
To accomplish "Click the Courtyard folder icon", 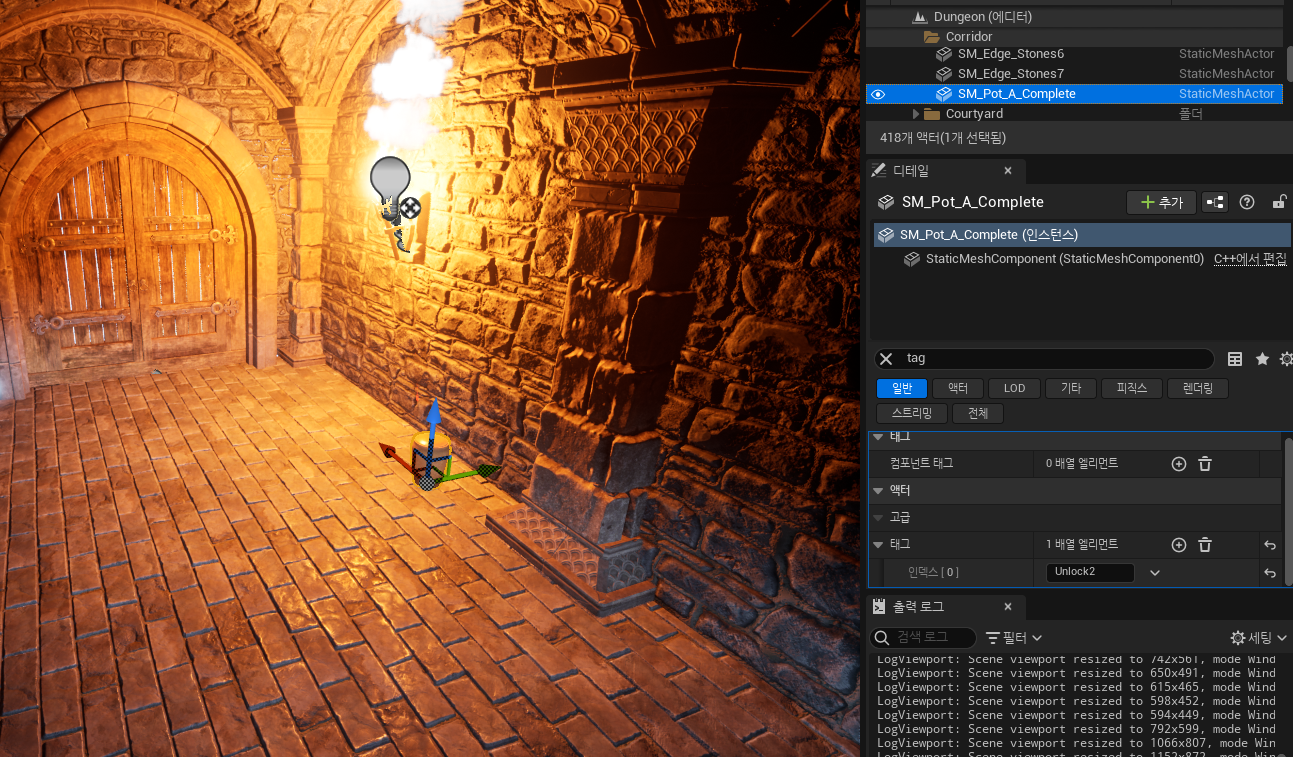I will click(932, 114).
